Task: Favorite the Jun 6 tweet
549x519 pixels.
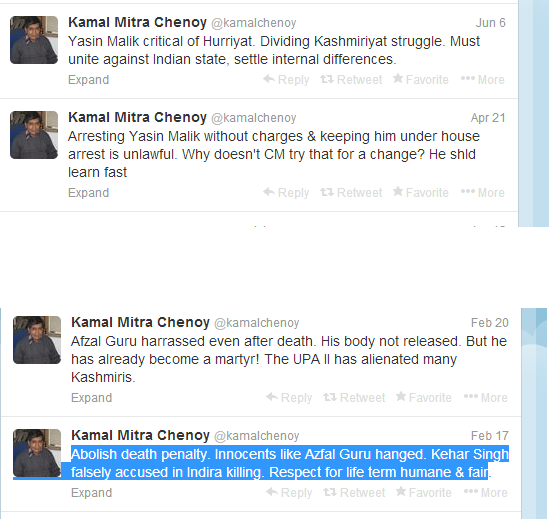Action: (x=421, y=80)
